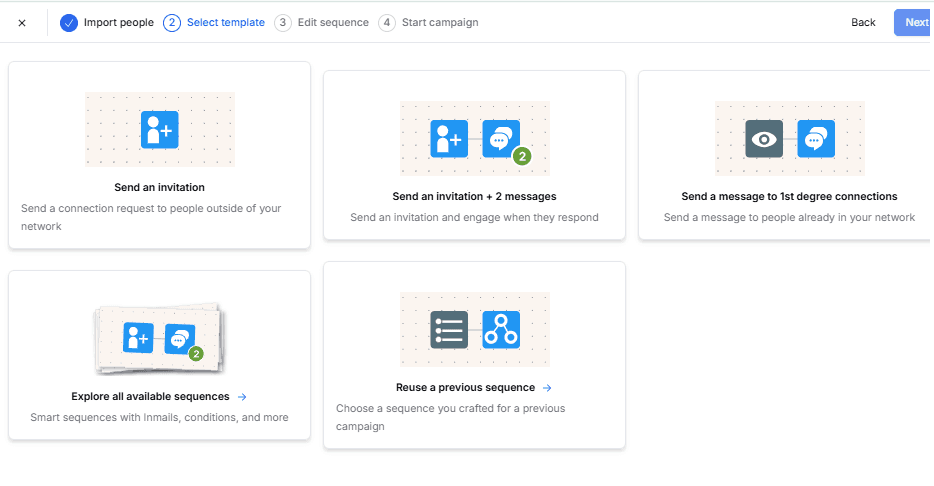Click the add-person icon in invitation + 2 messages card
934x486 pixels.
point(449,139)
